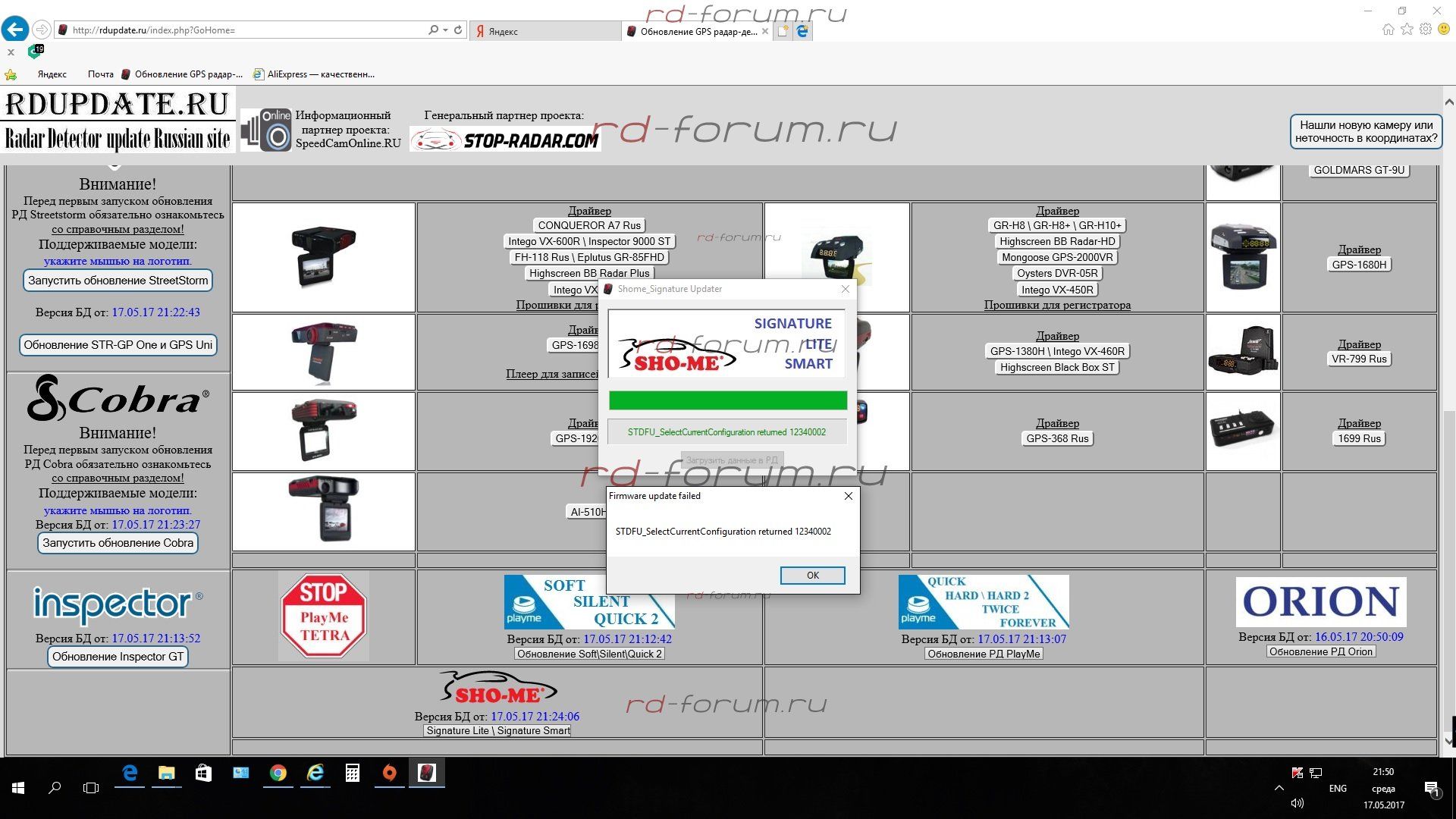The height and width of the screenshot is (819, 1456).
Task: Click the GPS-1680H button
Action: point(1359,265)
